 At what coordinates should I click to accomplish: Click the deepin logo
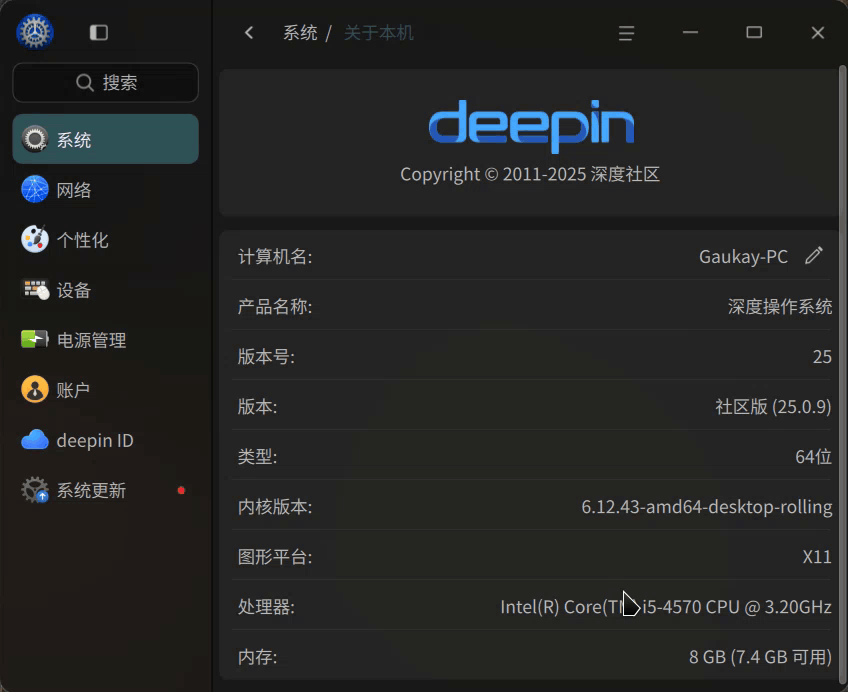531,126
